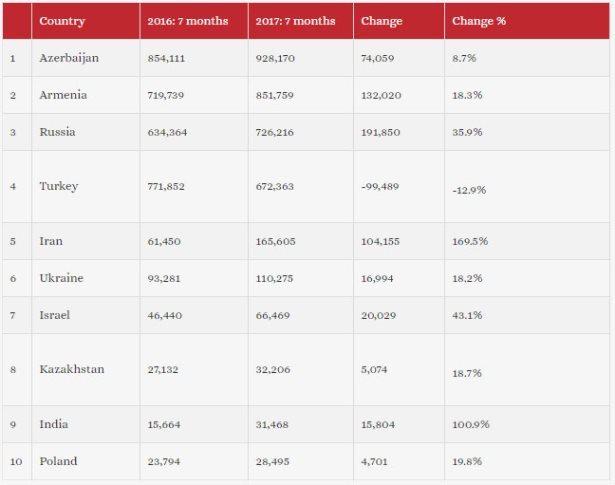Click Turkey's -12.9% change value
This screenshot has height=485, width=615.
469,190
